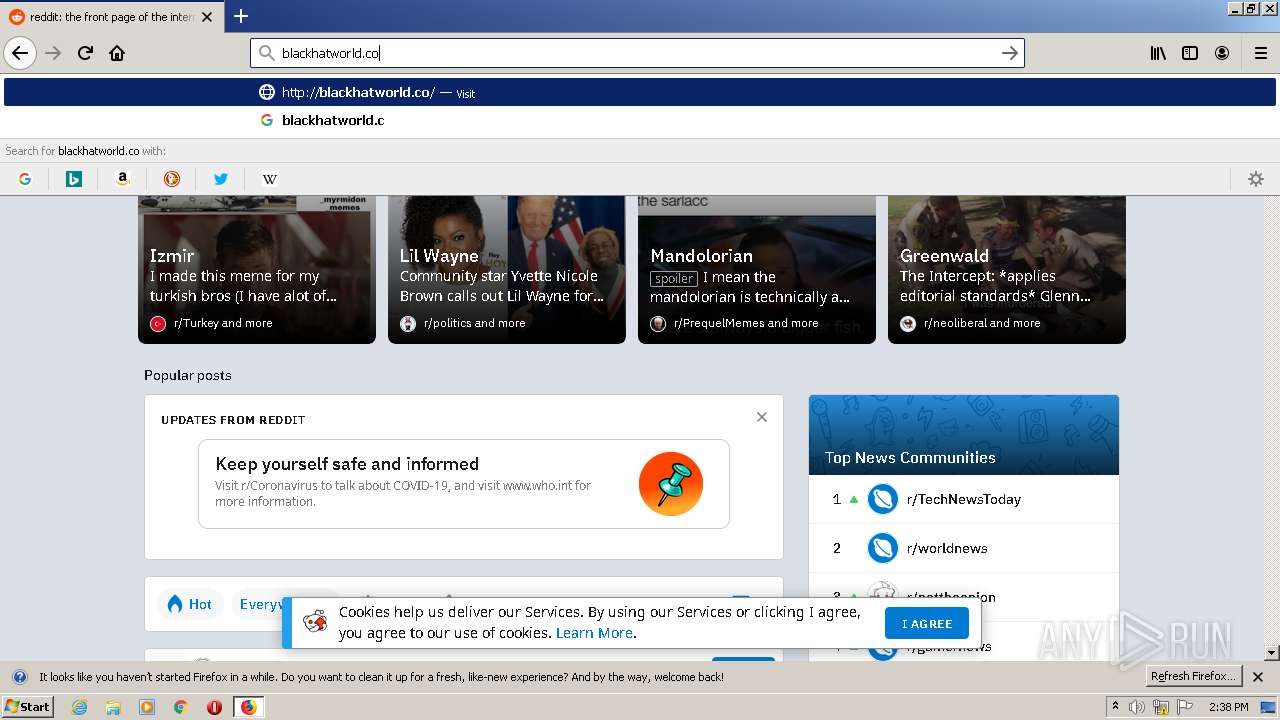
Task: Open the Firefox home page icon
Action: [x=117, y=53]
